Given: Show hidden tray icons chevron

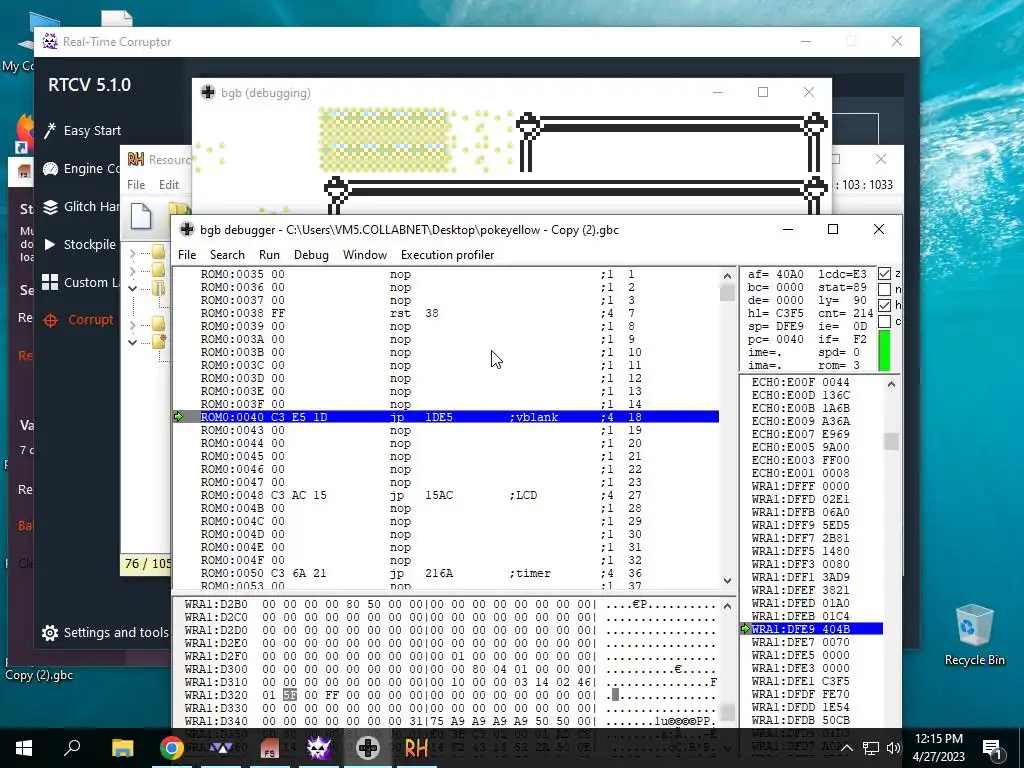Looking at the screenshot, I should (846, 748).
